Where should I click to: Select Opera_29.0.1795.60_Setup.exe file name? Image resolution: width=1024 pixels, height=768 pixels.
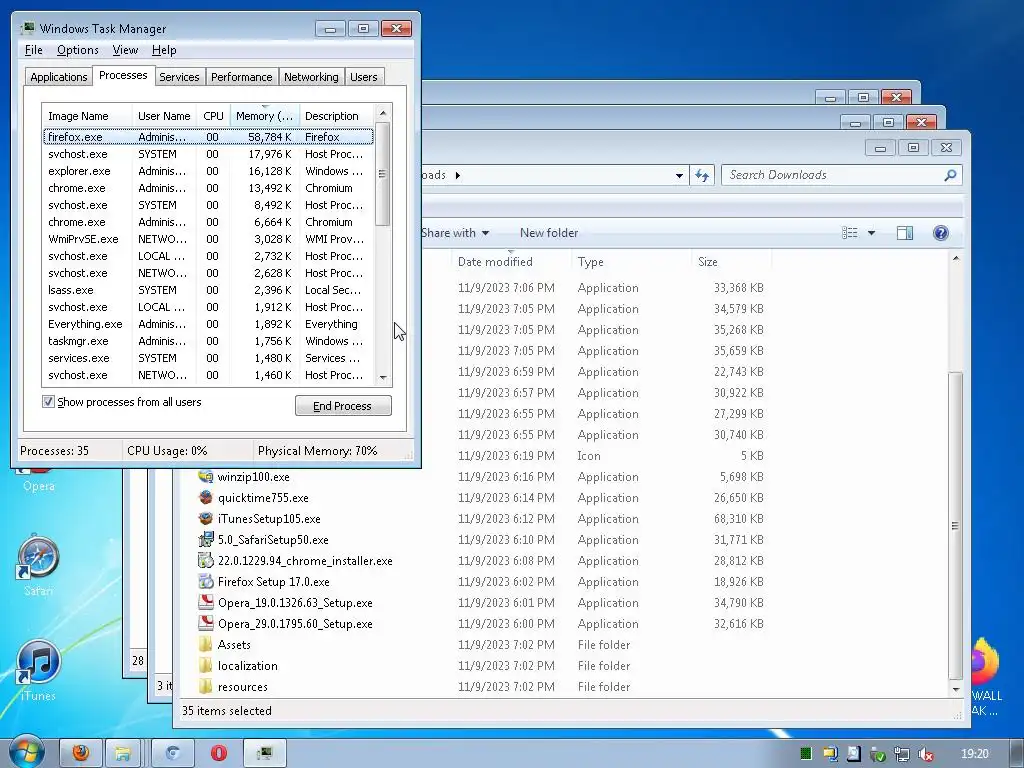point(295,624)
